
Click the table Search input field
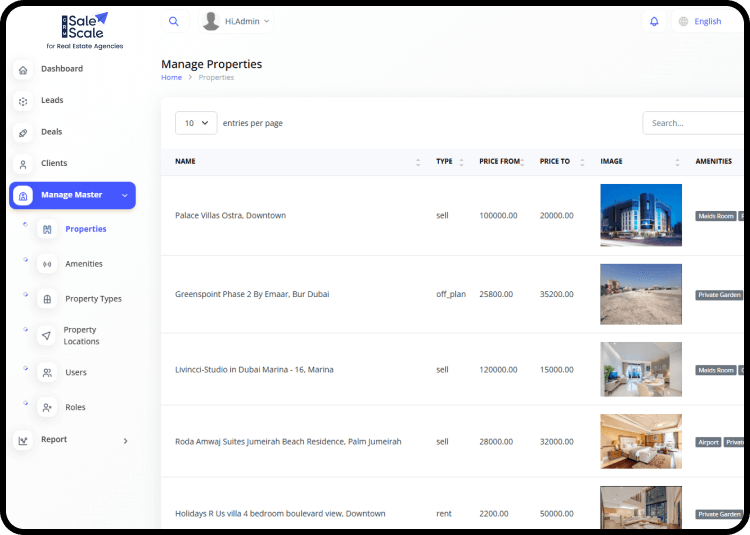695,123
